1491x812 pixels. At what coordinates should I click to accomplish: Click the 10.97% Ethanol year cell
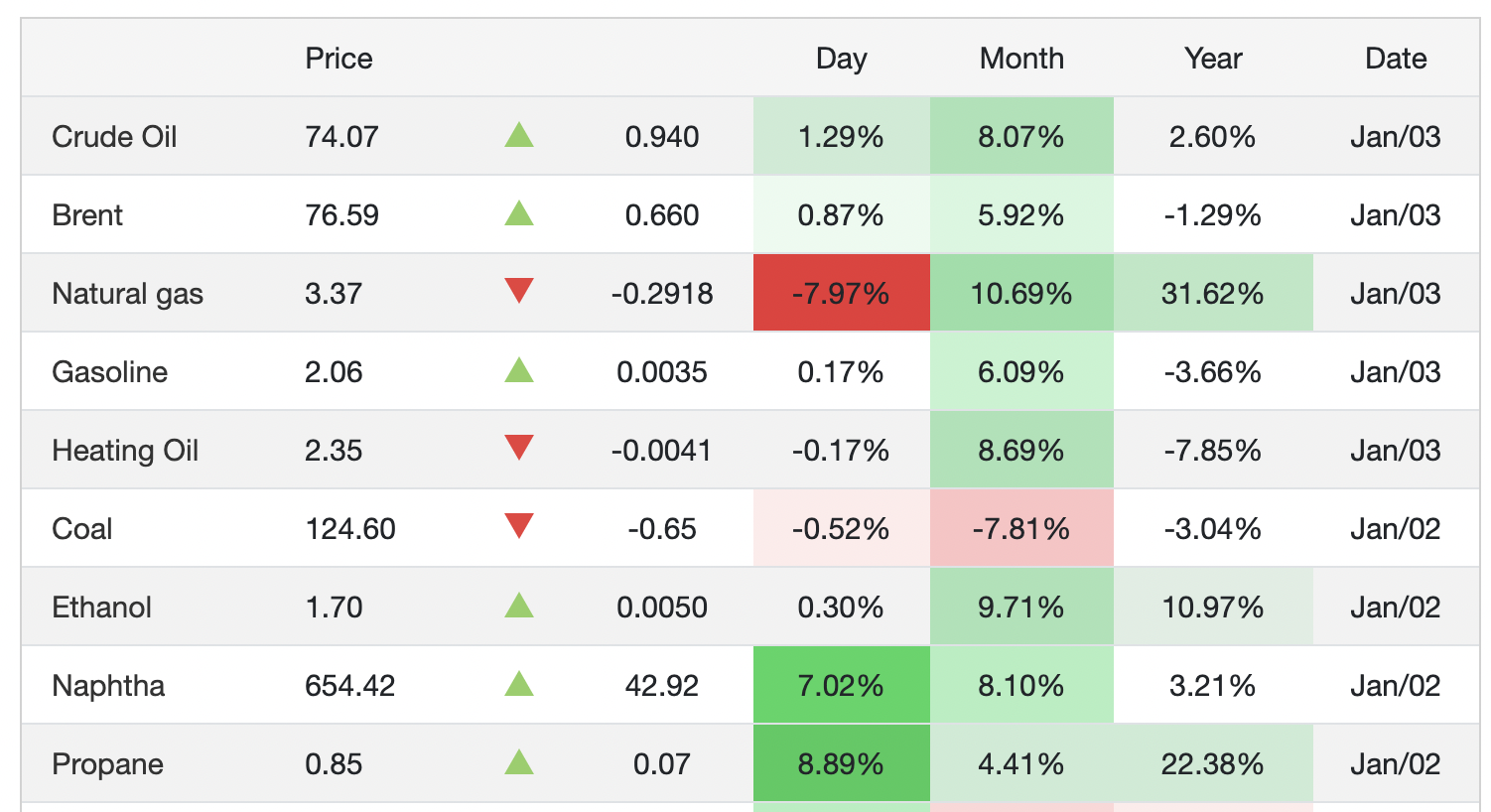click(x=1213, y=607)
